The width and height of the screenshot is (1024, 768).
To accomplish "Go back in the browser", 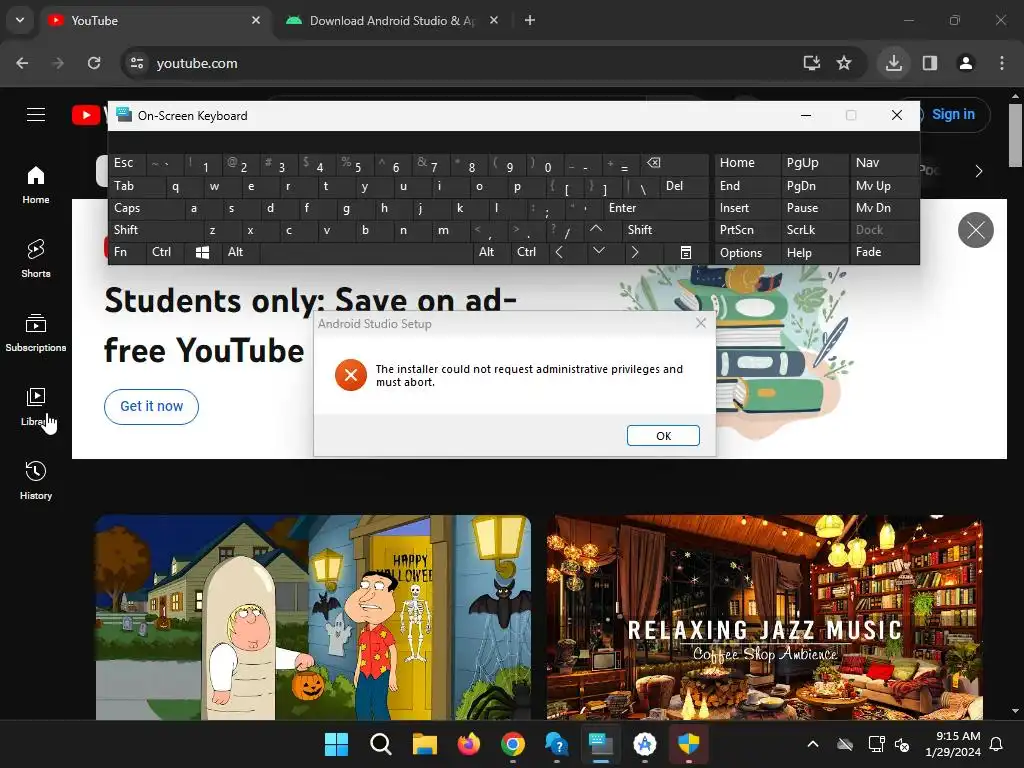I will click(x=22, y=63).
